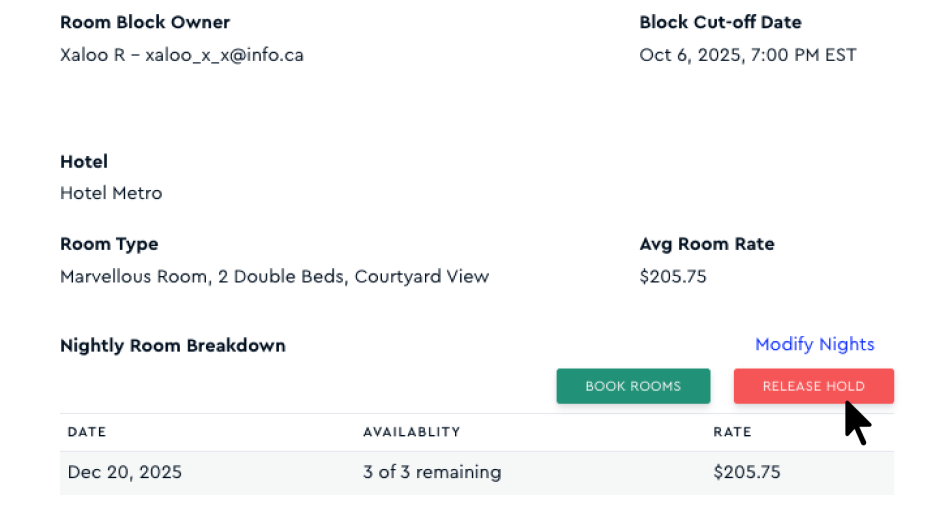Click the Room Block Owner label
949x525 pixels.
(x=145, y=22)
